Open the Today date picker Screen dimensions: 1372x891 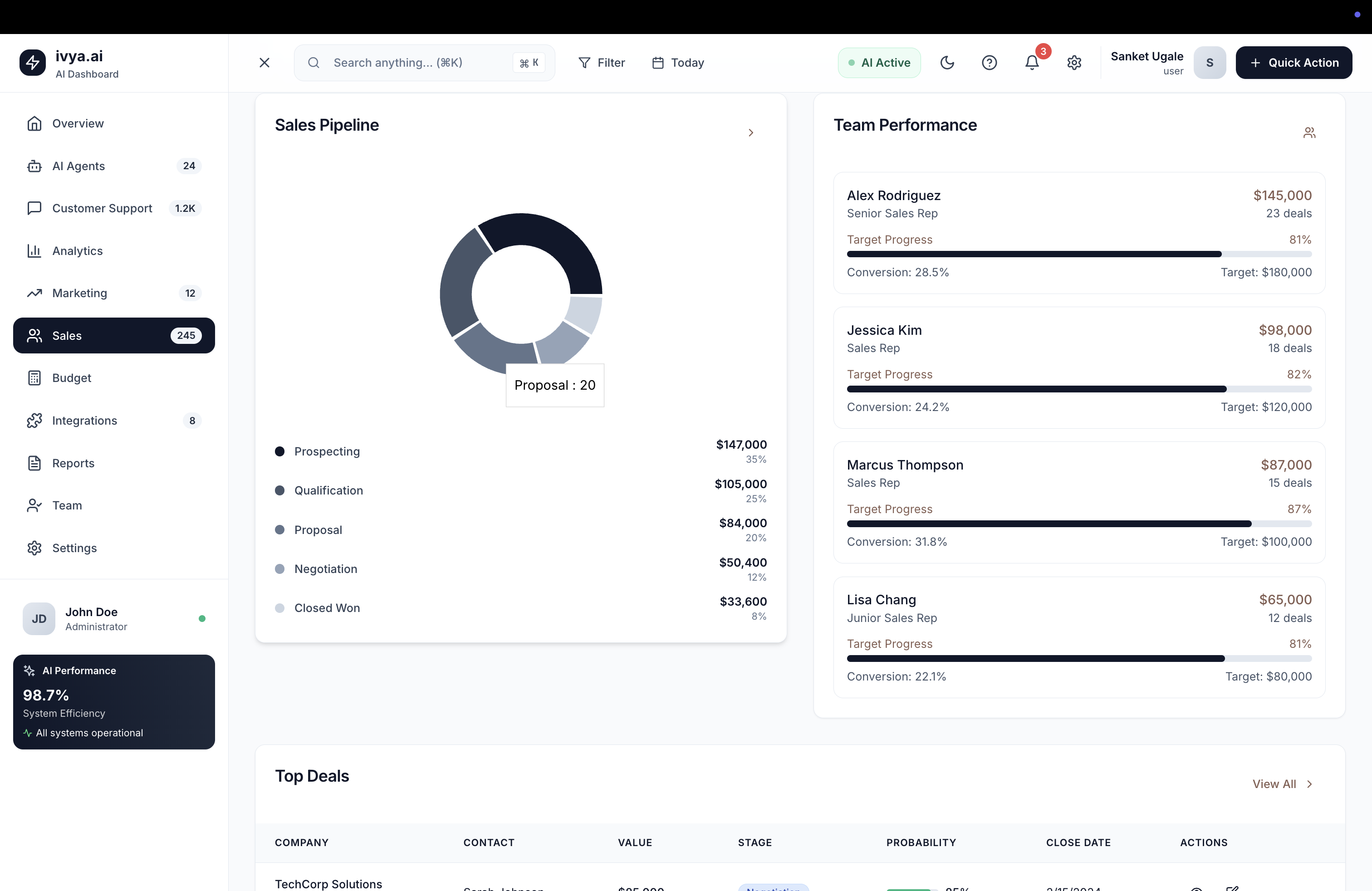tap(678, 62)
